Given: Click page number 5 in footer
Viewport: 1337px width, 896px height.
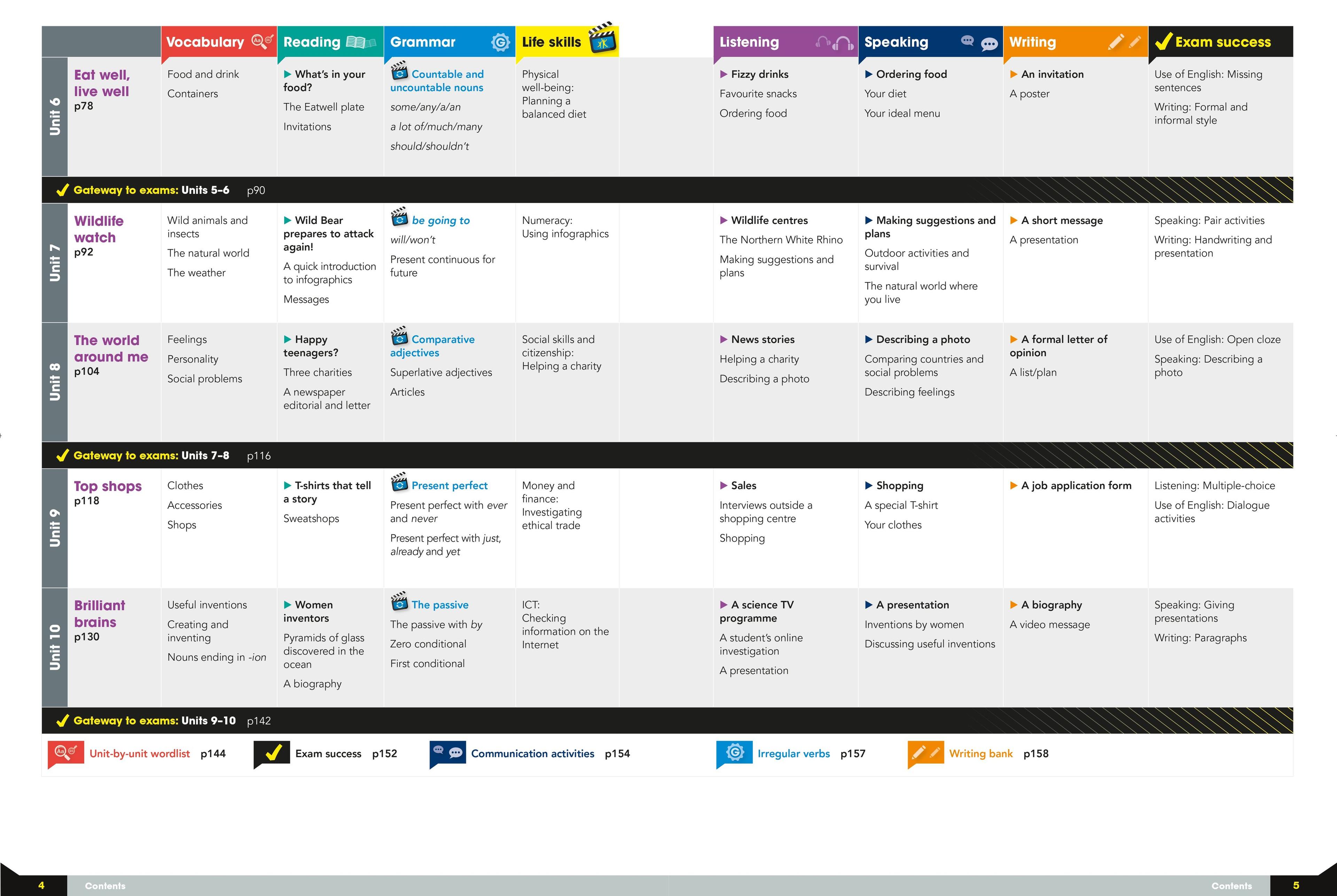Looking at the screenshot, I should coord(1296,885).
